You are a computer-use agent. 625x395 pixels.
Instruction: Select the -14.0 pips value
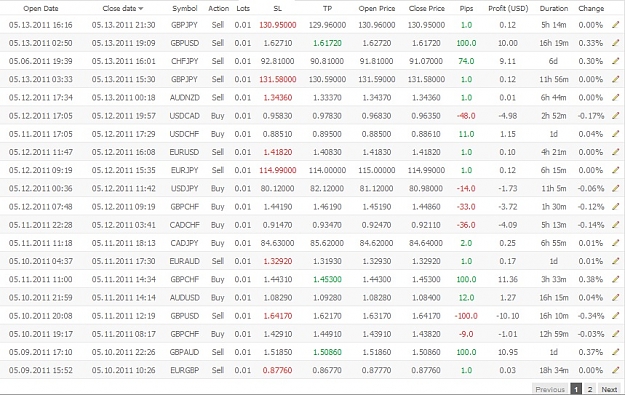click(x=466, y=188)
